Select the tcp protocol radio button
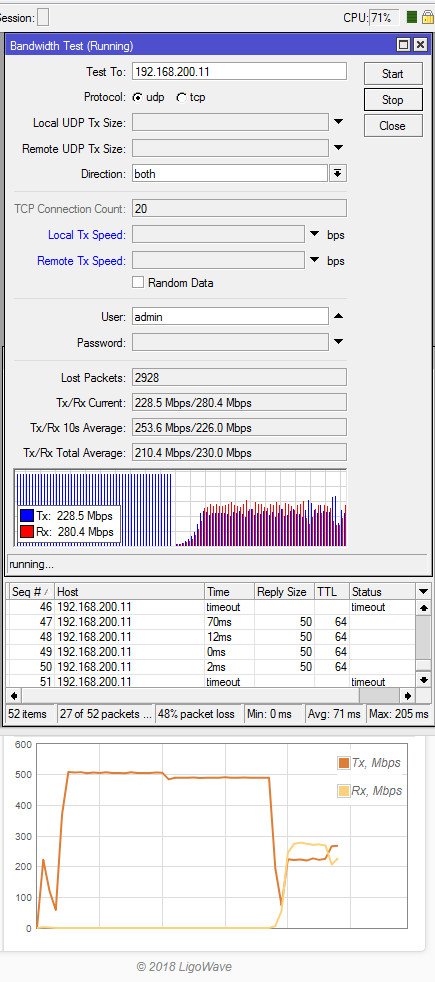This screenshot has height=982, width=435. (181, 98)
